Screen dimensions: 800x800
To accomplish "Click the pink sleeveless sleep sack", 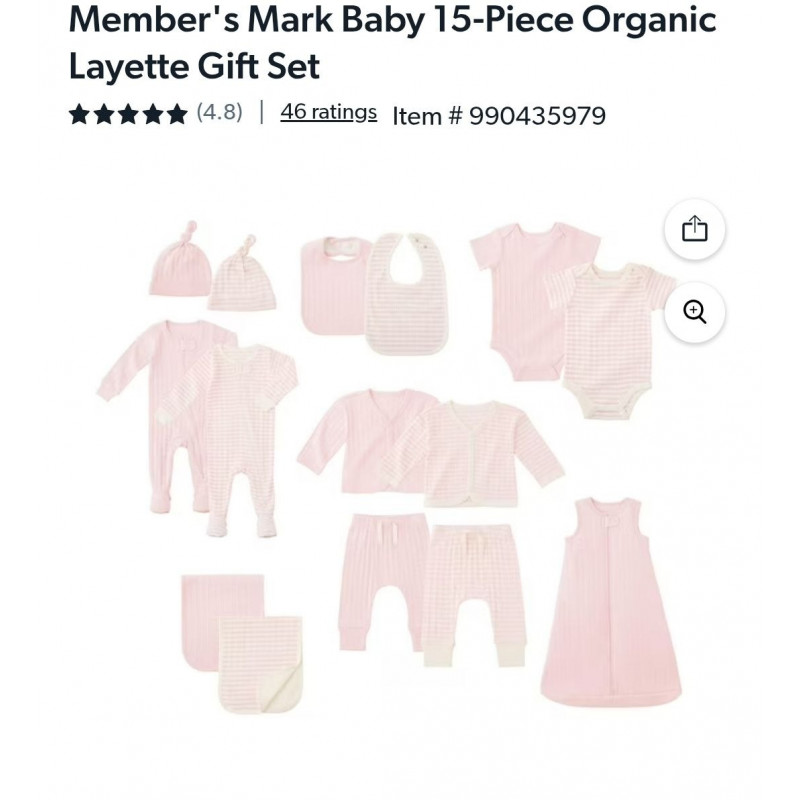I will pos(611,603).
